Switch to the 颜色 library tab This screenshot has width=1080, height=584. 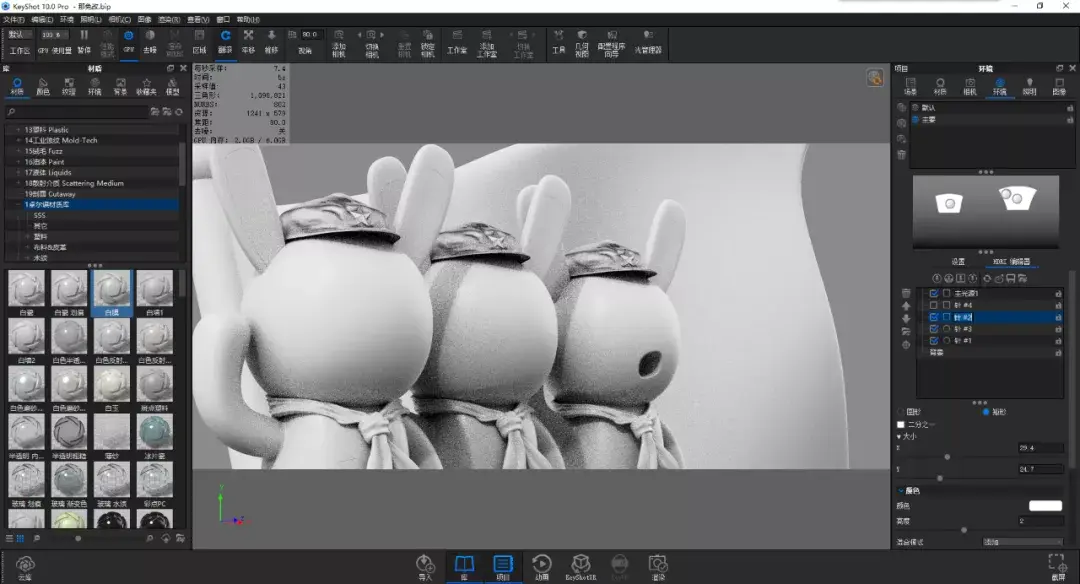coord(43,87)
